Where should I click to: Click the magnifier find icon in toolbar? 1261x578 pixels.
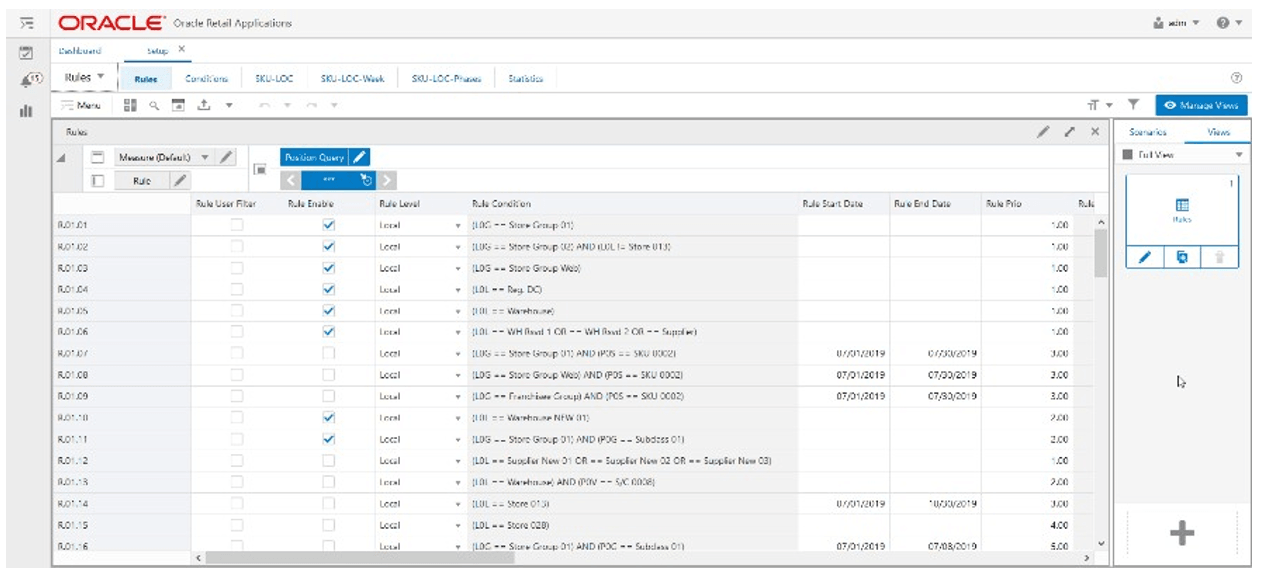coord(154,104)
